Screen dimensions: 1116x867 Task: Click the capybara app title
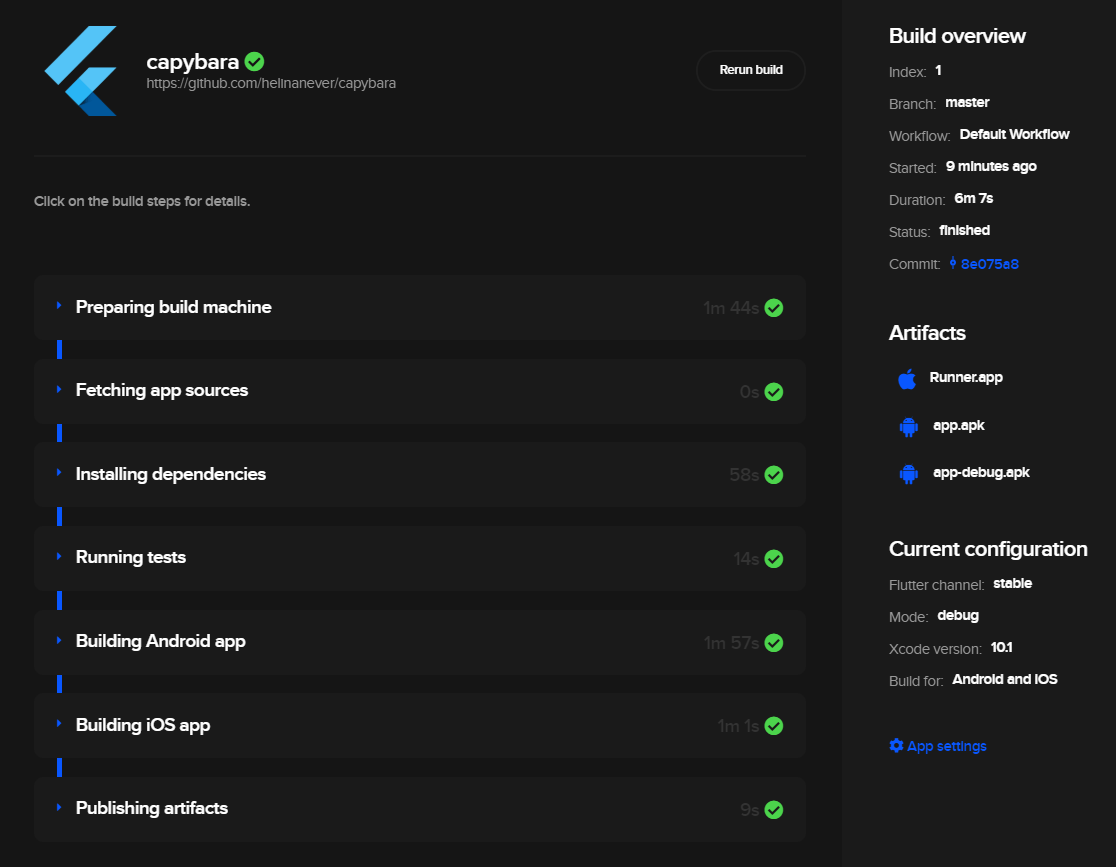click(x=192, y=62)
